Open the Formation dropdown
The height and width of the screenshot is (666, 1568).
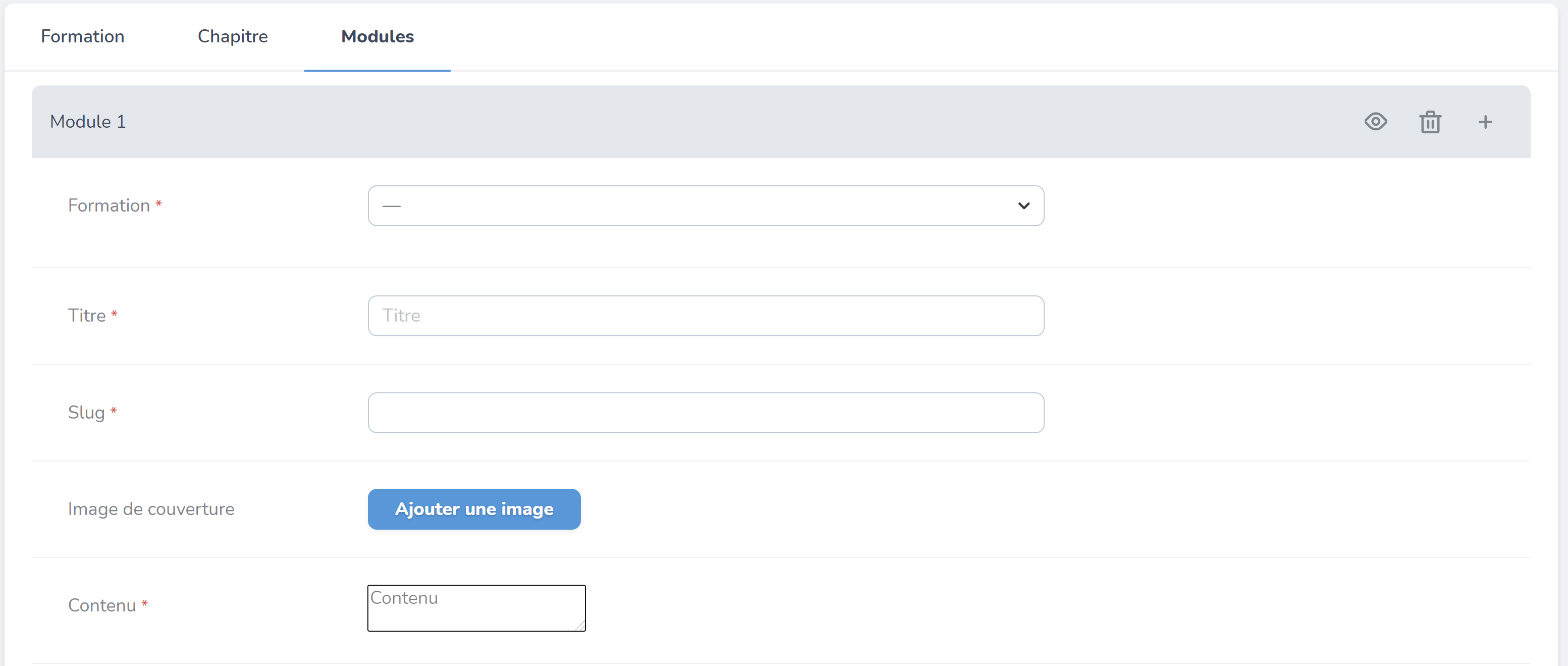705,206
